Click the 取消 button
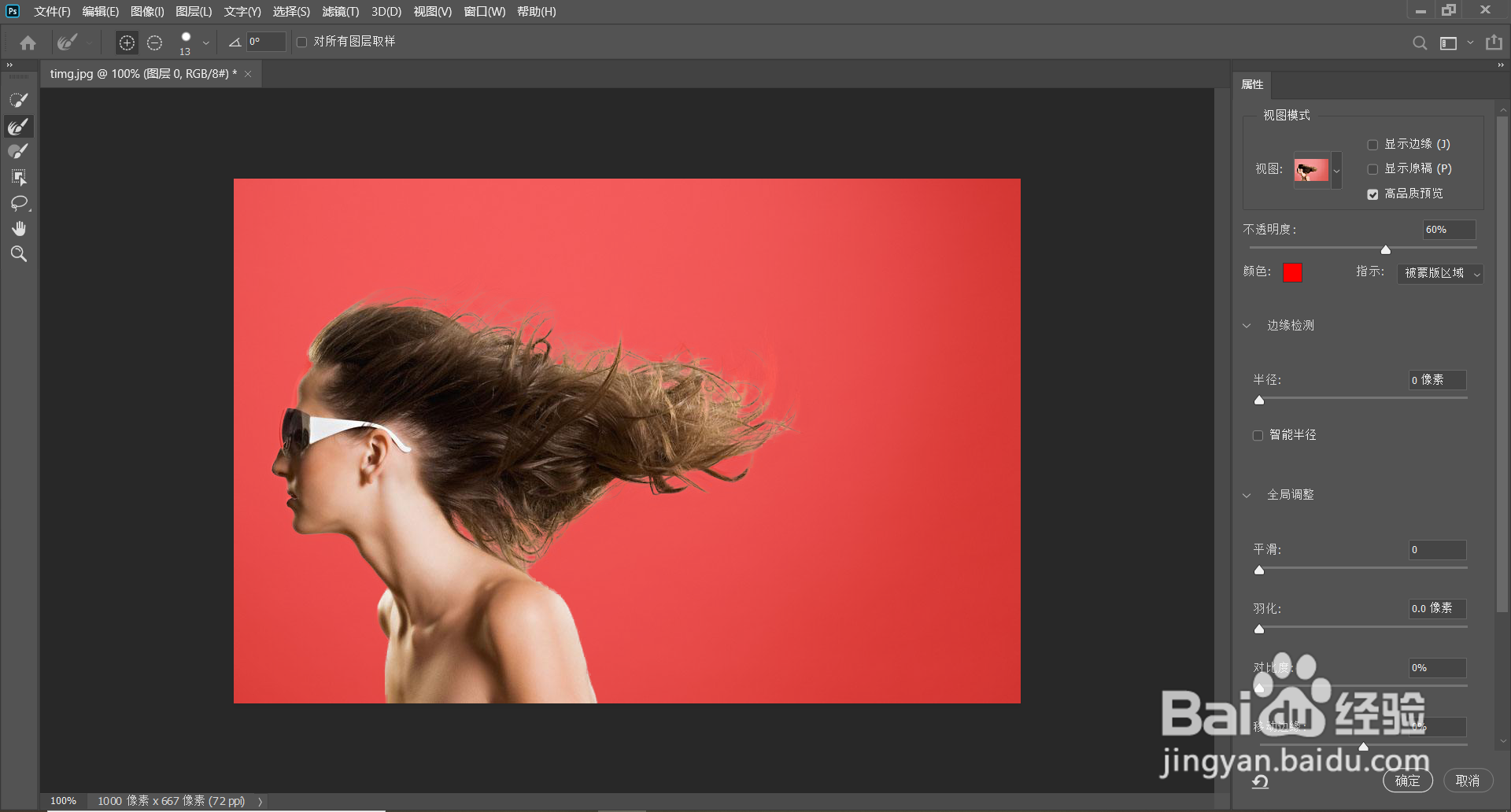Screen dimensions: 1511x812 coord(1468,781)
